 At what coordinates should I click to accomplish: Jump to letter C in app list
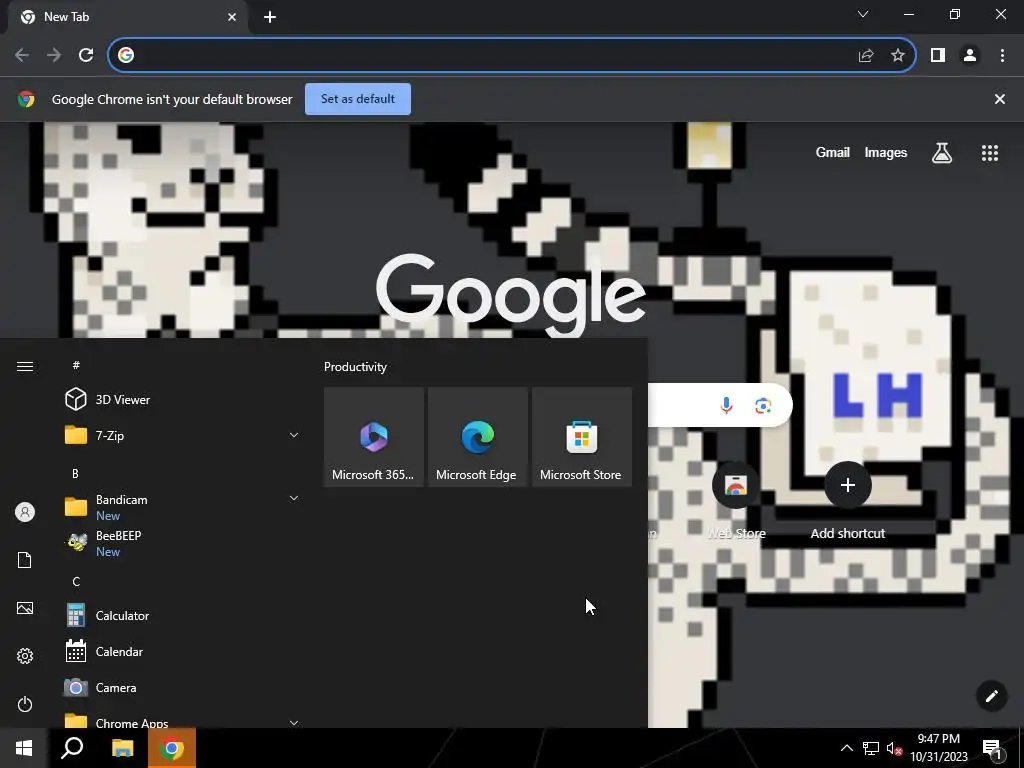click(x=76, y=582)
